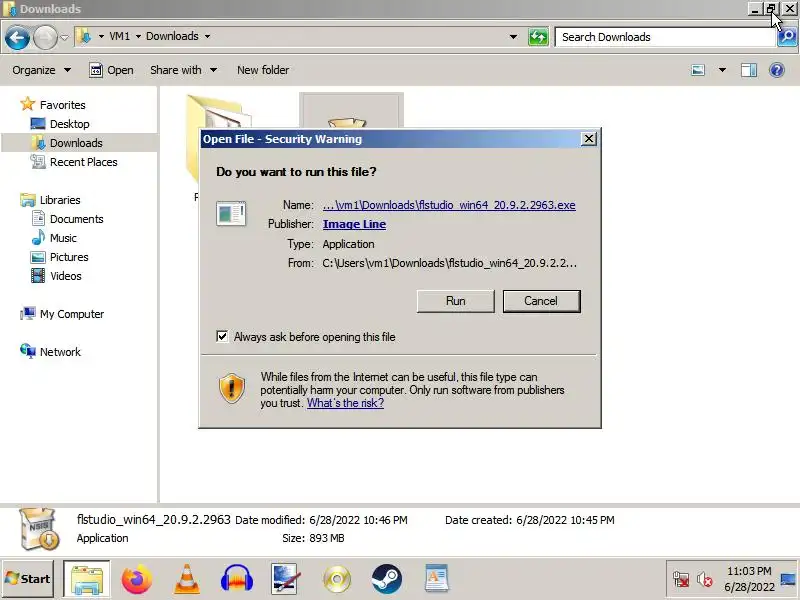This screenshot has height=600, width=800.
Task: Open Firefox from the taskbar
Action: tap(136, 579)
